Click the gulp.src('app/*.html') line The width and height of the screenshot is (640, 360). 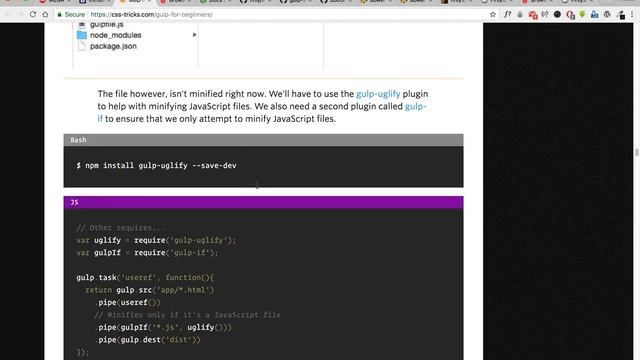(x=149, y=290)
